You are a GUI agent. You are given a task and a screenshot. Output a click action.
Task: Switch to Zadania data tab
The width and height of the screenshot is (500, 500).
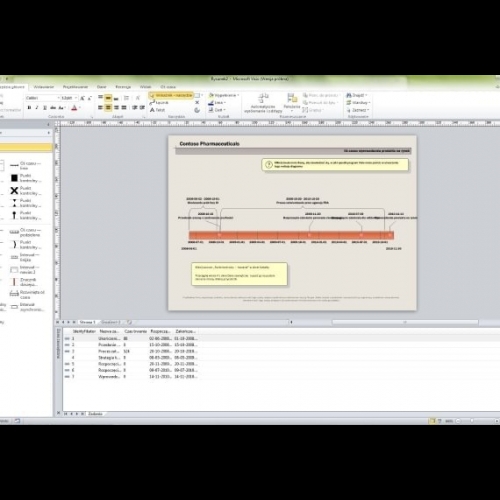pos(95,414)
